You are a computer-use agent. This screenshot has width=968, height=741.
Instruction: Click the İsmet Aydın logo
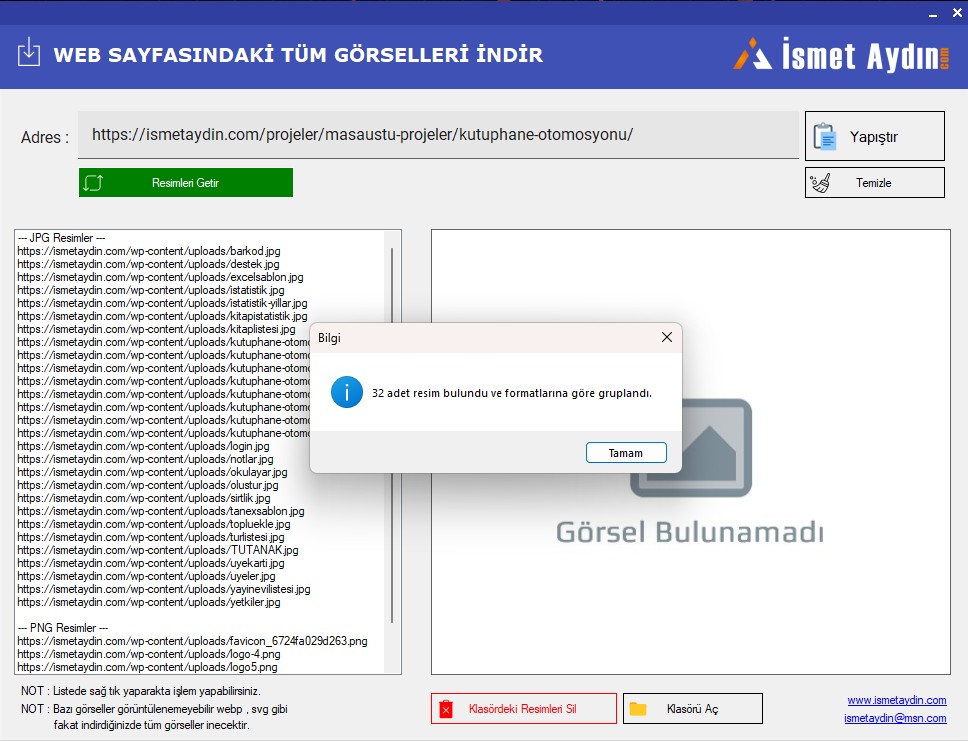pos(841,54)
